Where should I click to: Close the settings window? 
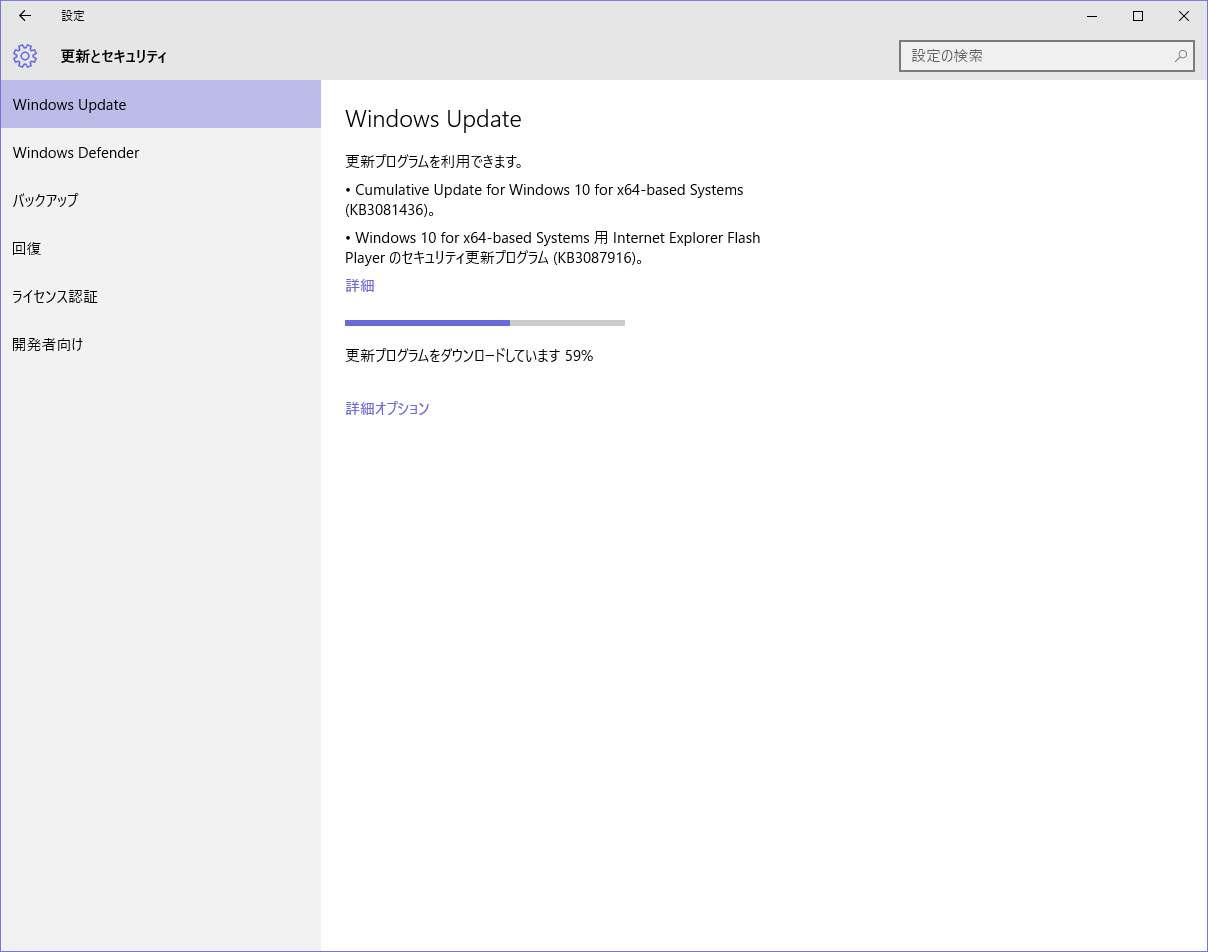click(x=1184, y=16)
